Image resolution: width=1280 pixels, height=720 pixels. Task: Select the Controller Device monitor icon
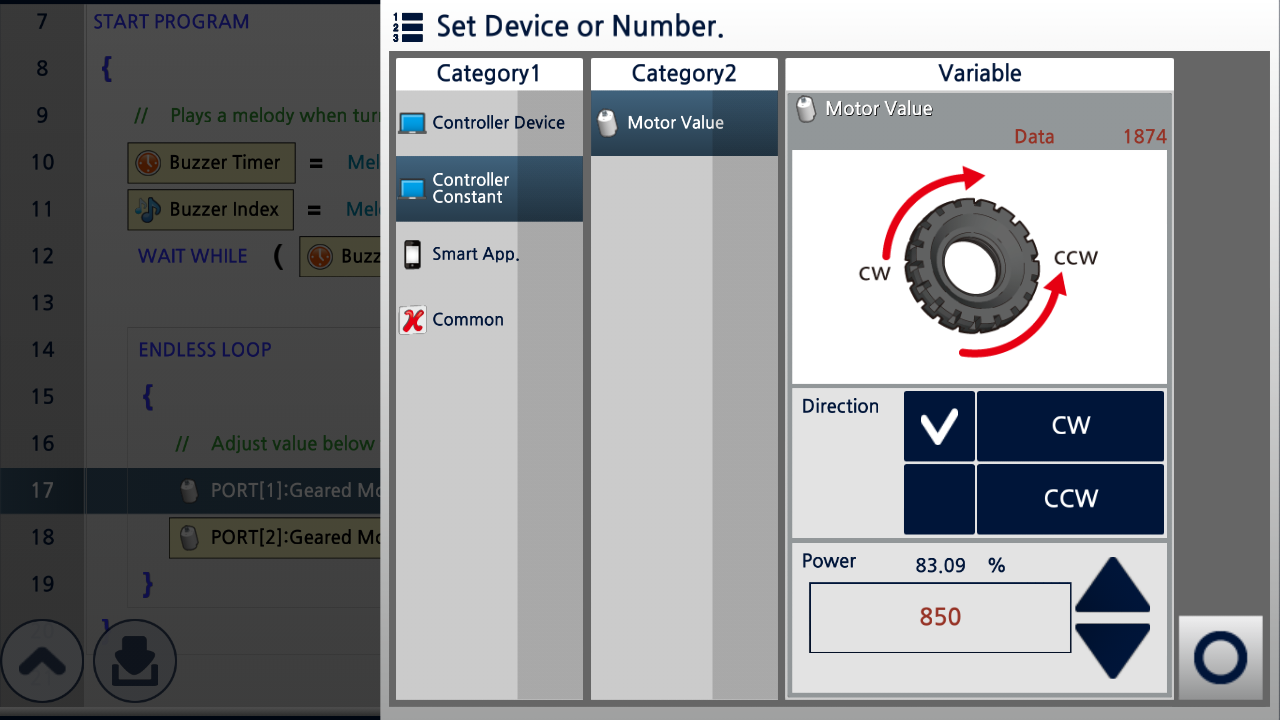412,123
